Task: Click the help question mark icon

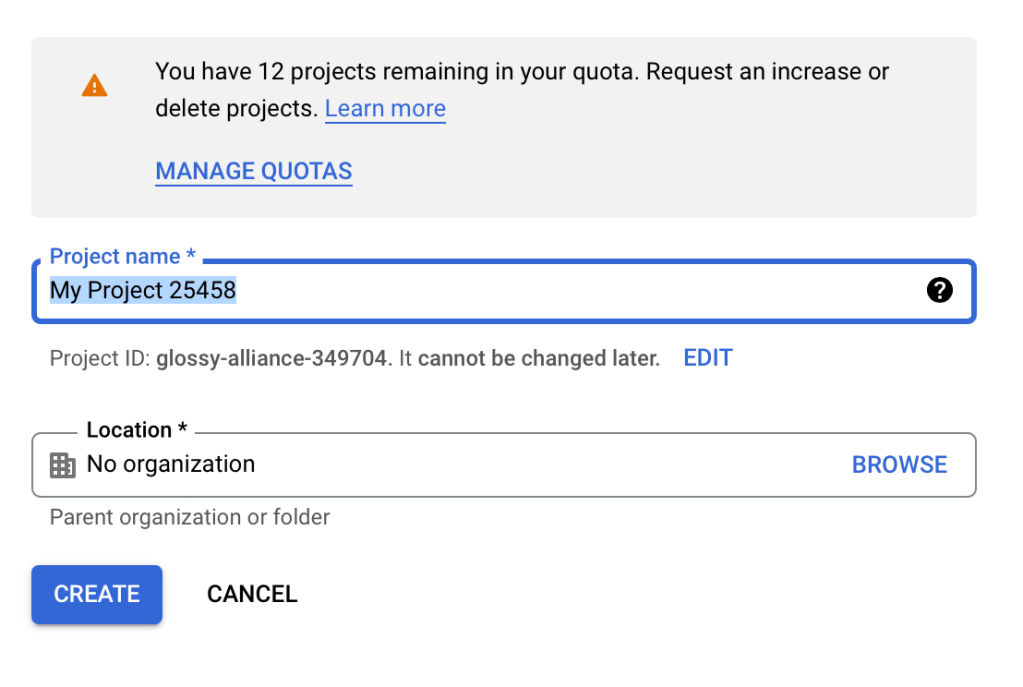Action: (x=939, y=290)
